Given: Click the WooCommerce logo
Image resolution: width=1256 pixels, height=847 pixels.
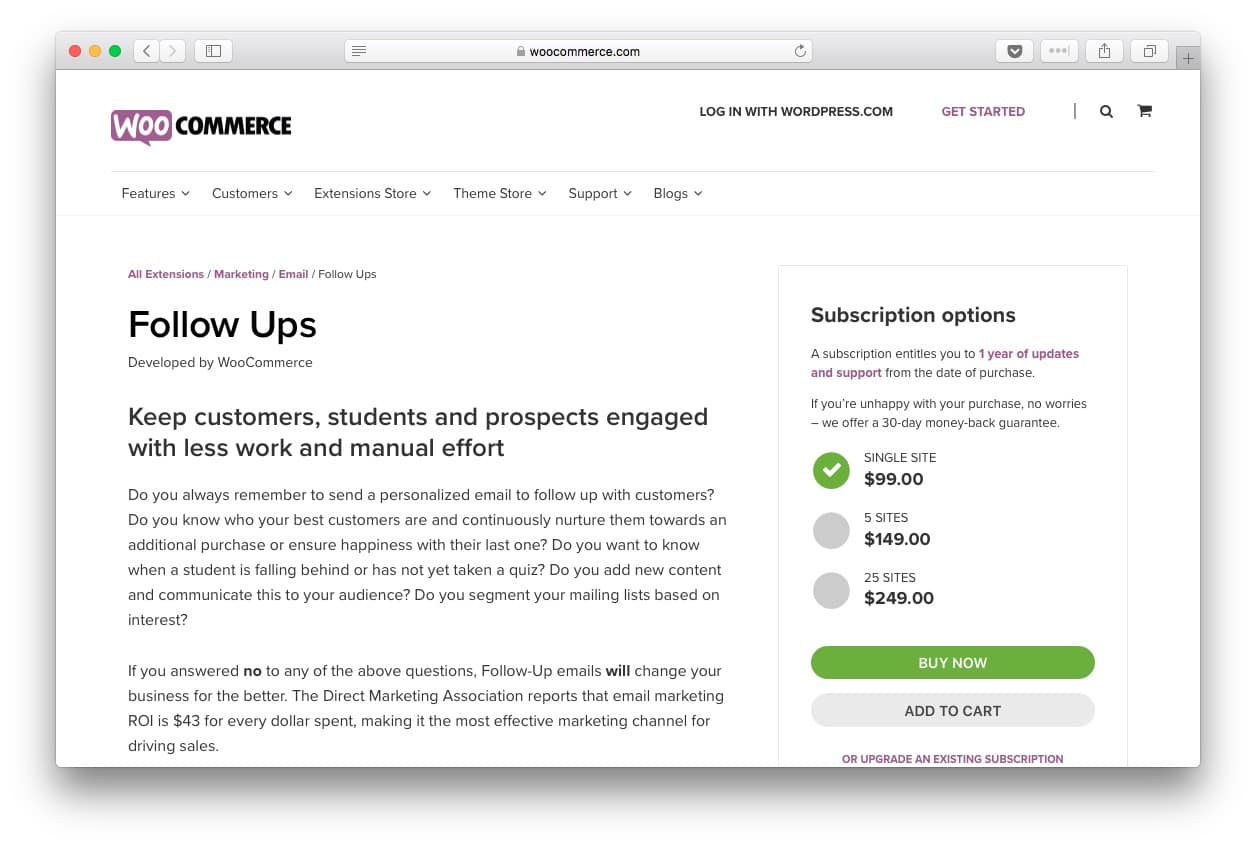Looking at the screenshot, I should pyautogui.click(x=201, y=127).
